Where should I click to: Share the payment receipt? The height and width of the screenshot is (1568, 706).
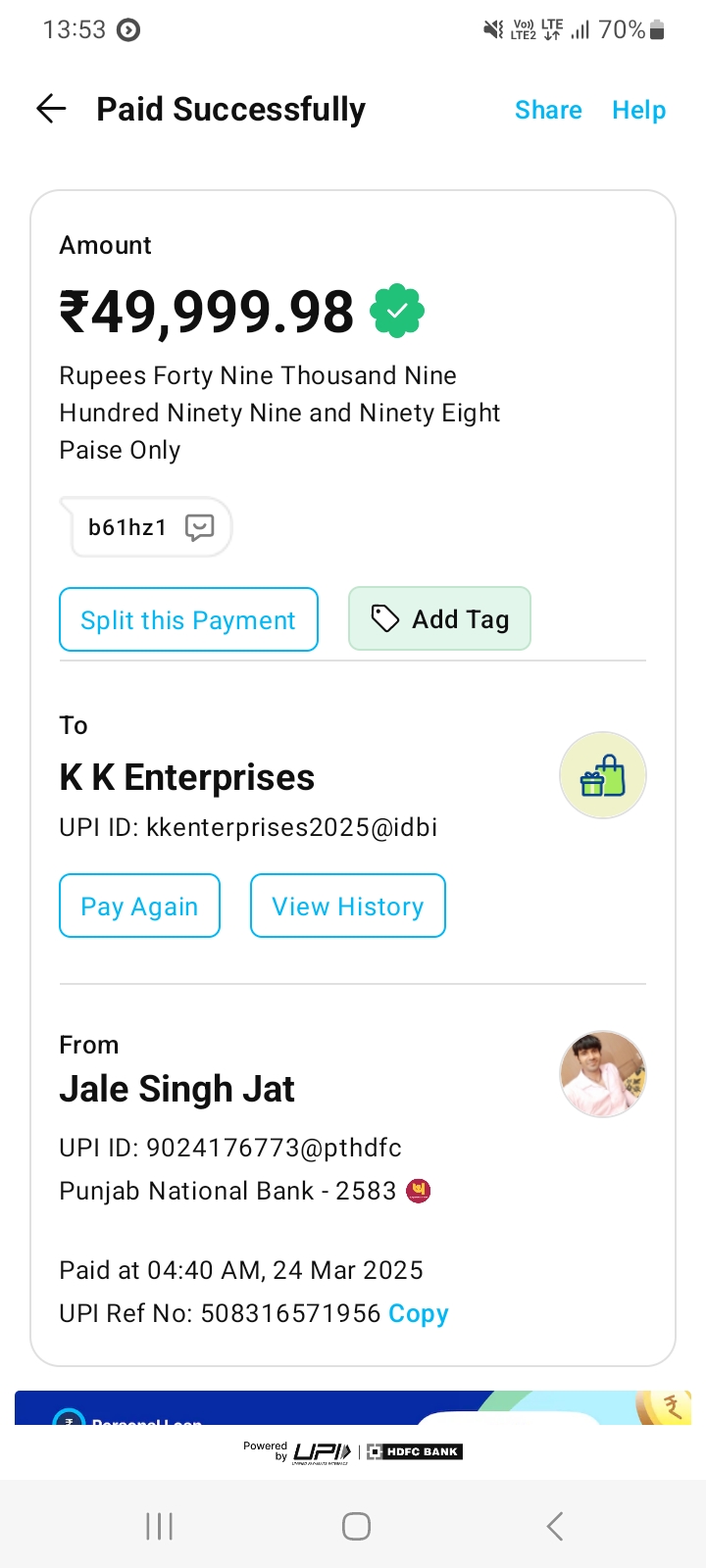pyautogui.click(x=548, y=110)
